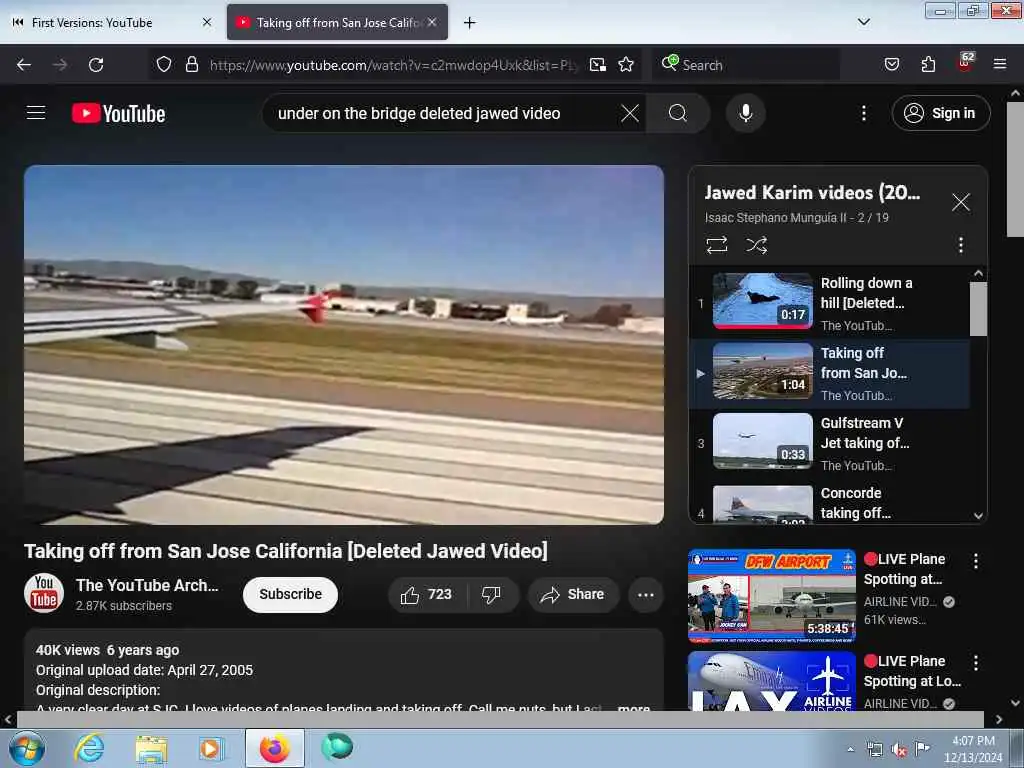The image size is (1024, 768).
Task: Dislike the video
Action: click(491, 594)
